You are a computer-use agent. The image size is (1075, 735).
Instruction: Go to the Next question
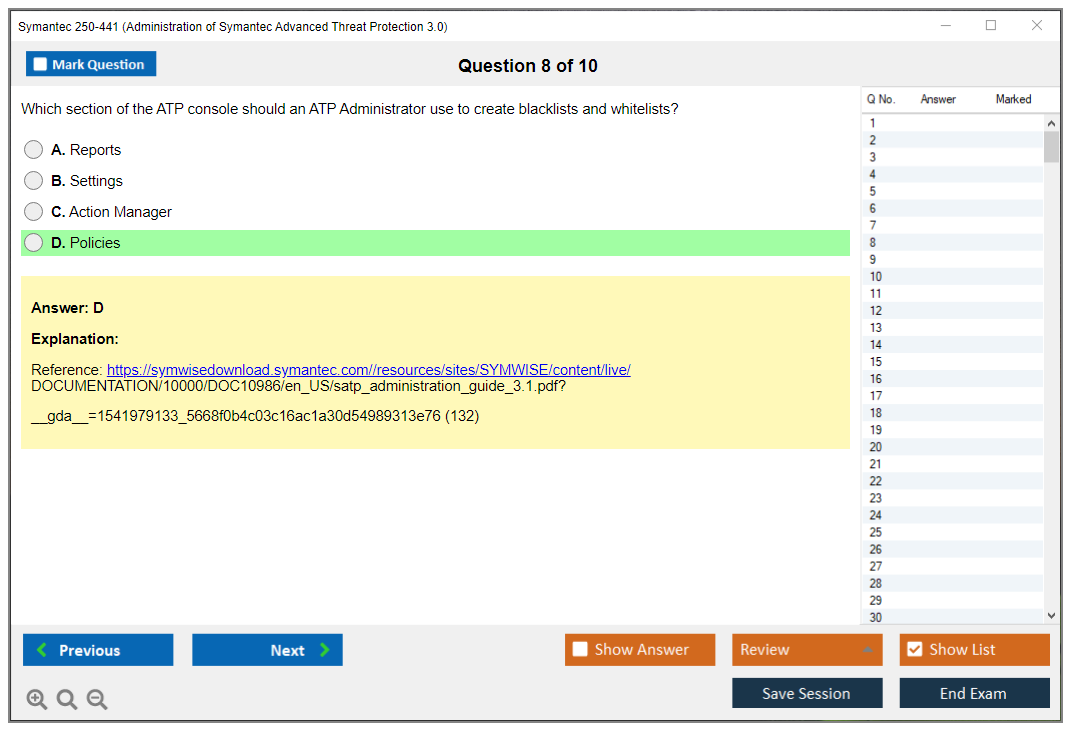267,650
